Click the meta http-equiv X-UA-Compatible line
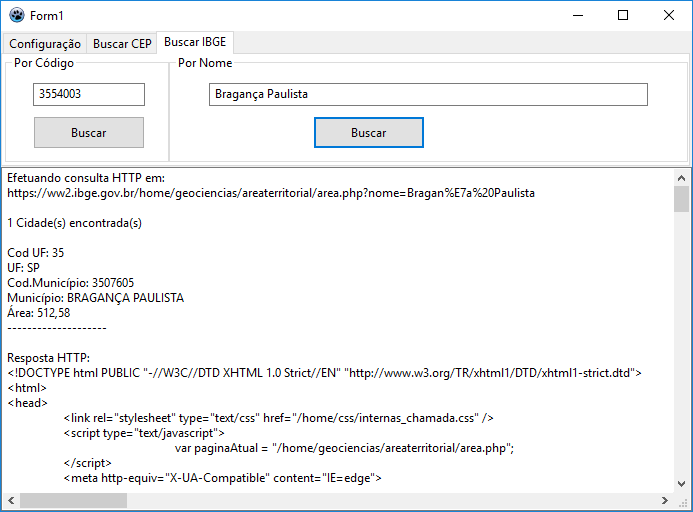This screenshot has height=512, width=693. coord(222,478)
